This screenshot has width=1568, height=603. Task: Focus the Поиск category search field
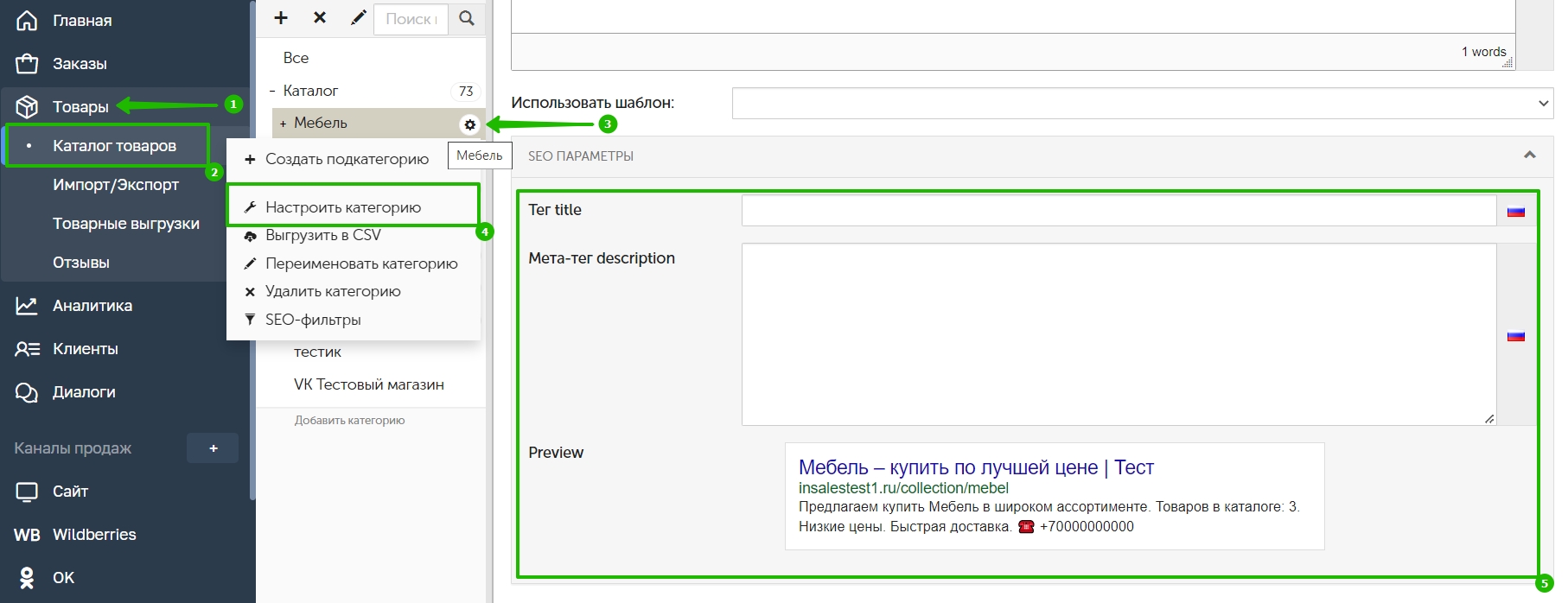coord(411,18)
